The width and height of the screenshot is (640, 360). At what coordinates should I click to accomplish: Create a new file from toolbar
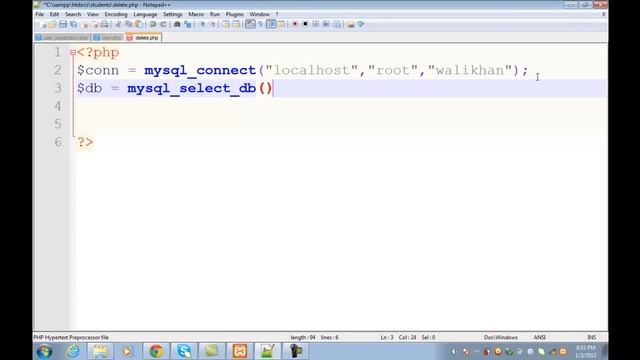click(43, 24)
